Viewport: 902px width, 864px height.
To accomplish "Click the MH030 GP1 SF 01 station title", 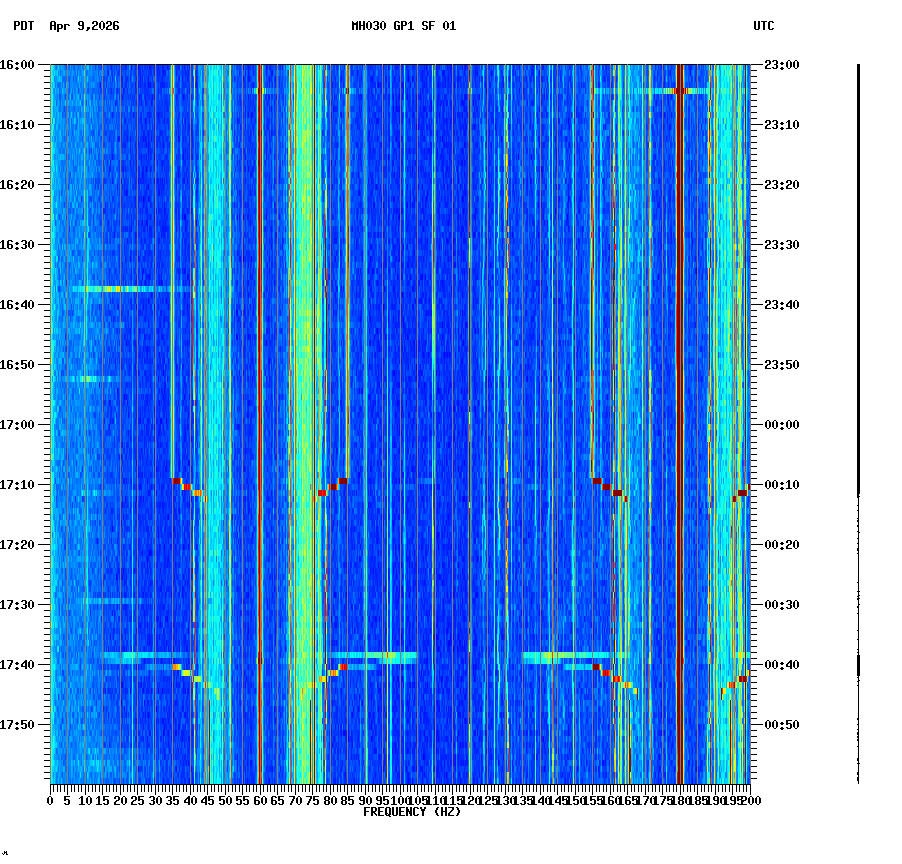I will point(407,27).
